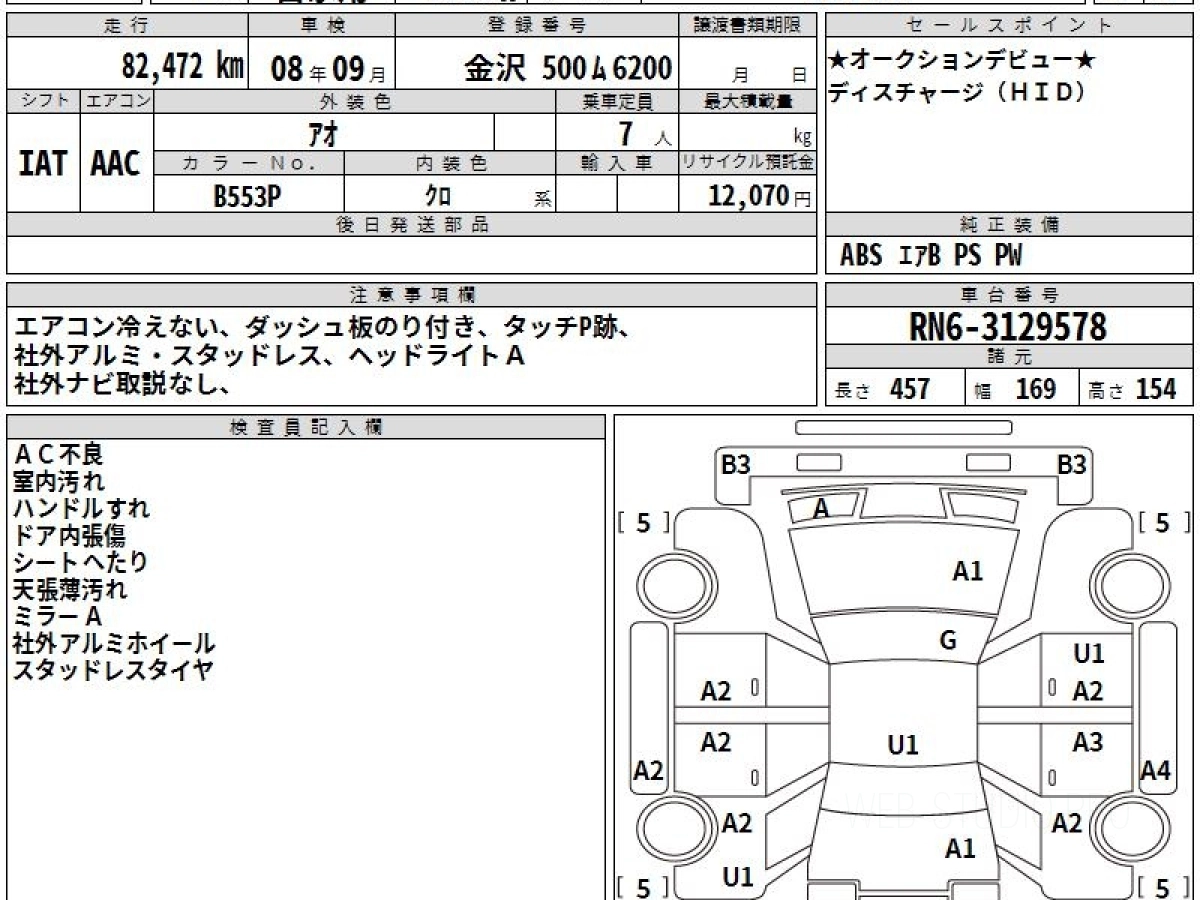This screenshot has height=900, width=1200.
Task: Click the 後日発送部品 header
Action: click(411, 225)
